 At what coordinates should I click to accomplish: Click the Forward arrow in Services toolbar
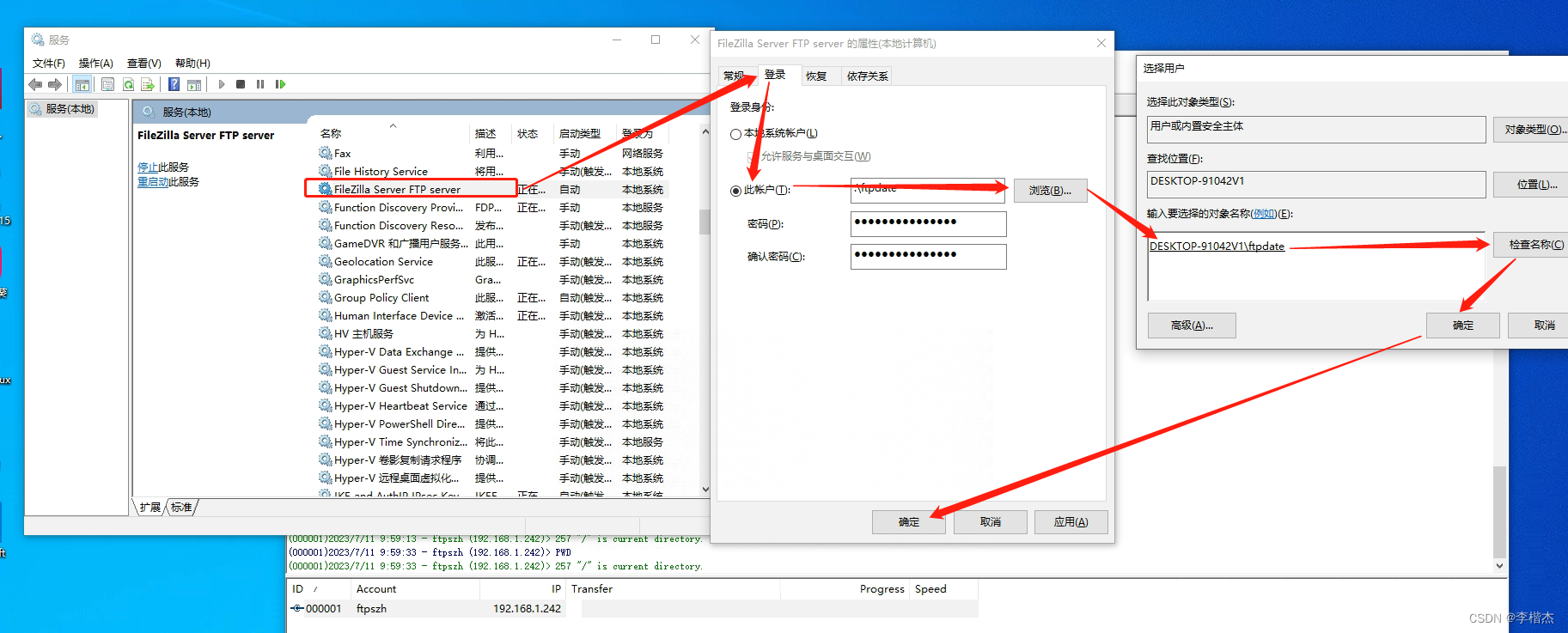[55, 84]
